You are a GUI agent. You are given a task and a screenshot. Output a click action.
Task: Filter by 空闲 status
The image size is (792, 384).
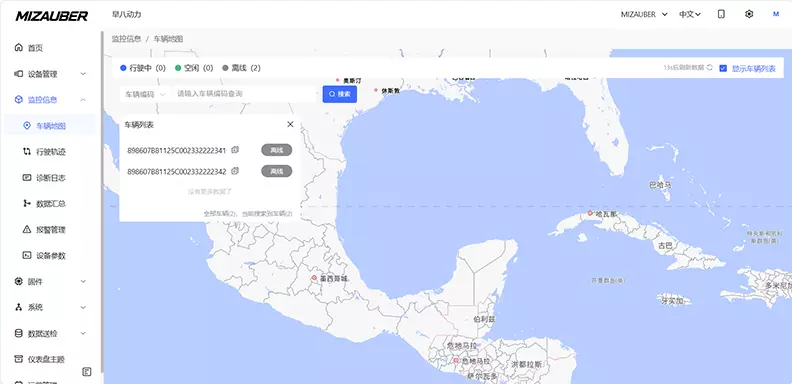(x=194, y=68)
